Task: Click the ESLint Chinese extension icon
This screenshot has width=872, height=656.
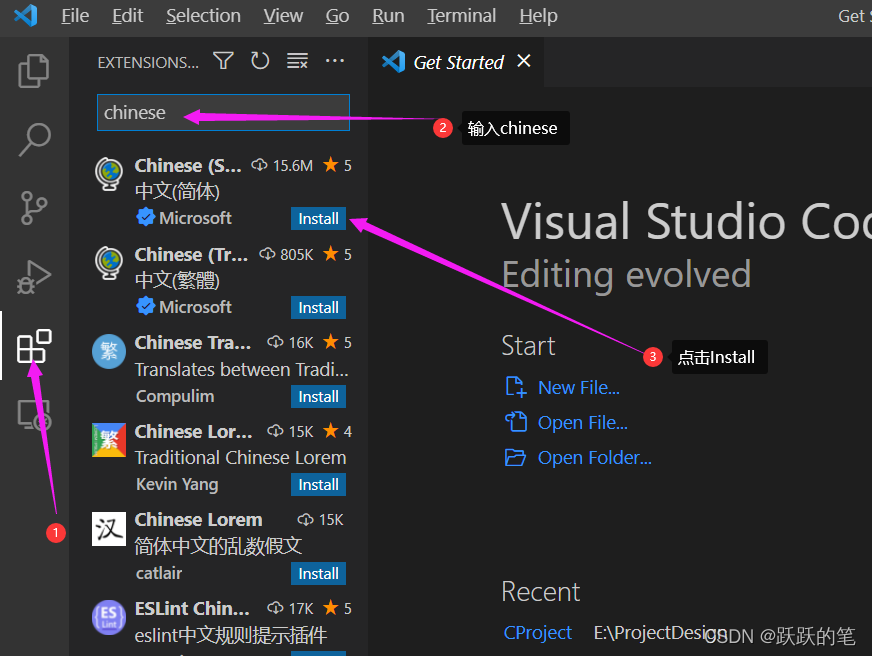Action: click(109, 617)
